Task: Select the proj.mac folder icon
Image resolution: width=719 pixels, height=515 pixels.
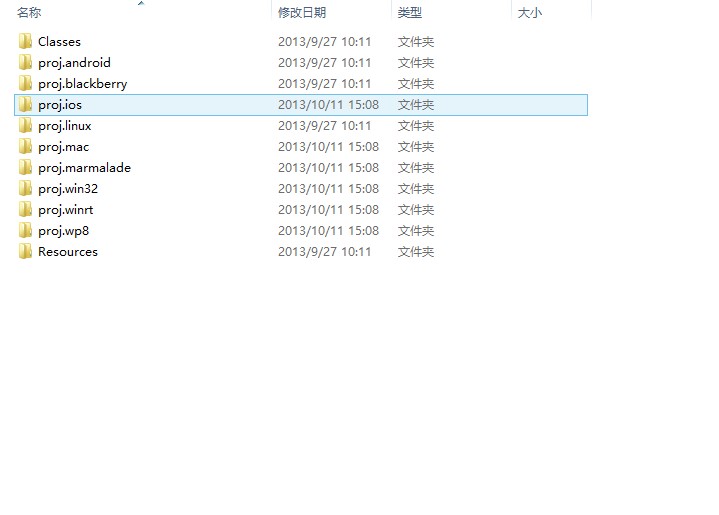Action: 25,147
